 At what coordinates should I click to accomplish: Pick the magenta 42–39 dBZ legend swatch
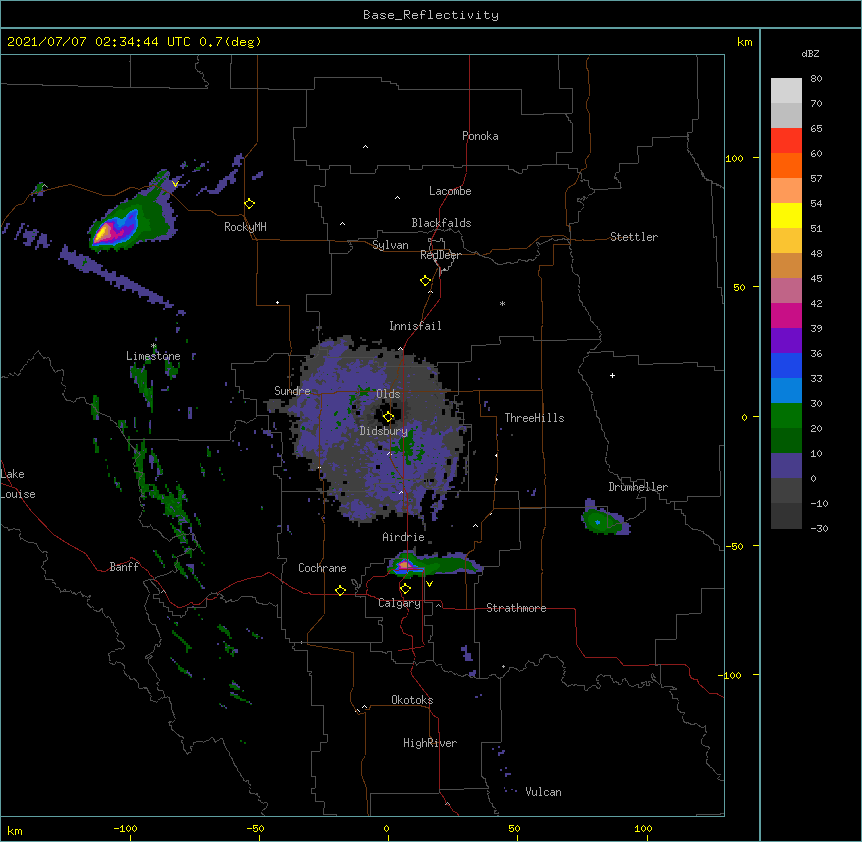point(786,315)
